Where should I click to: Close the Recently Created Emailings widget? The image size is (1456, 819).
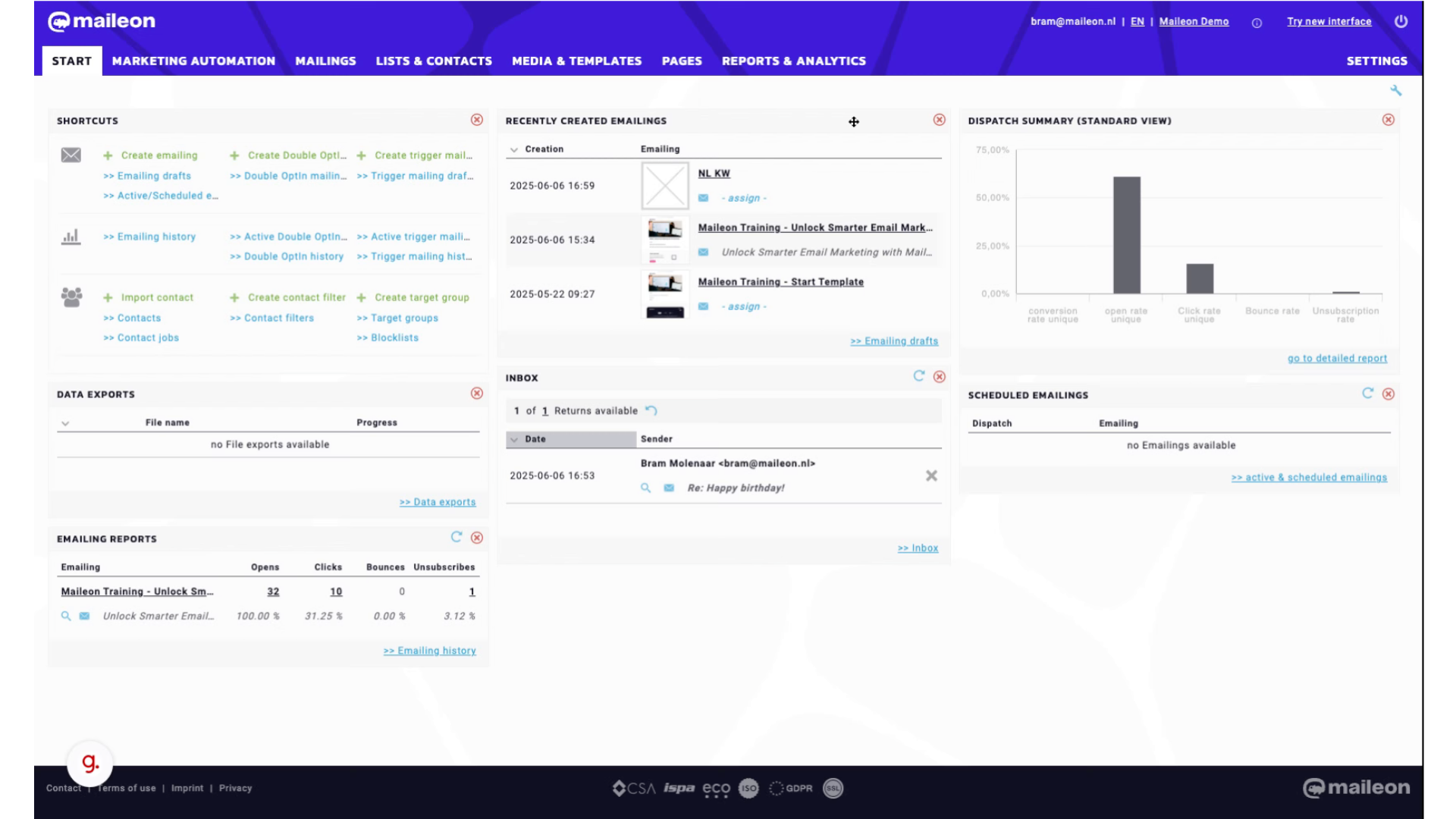tap(940, 120)
